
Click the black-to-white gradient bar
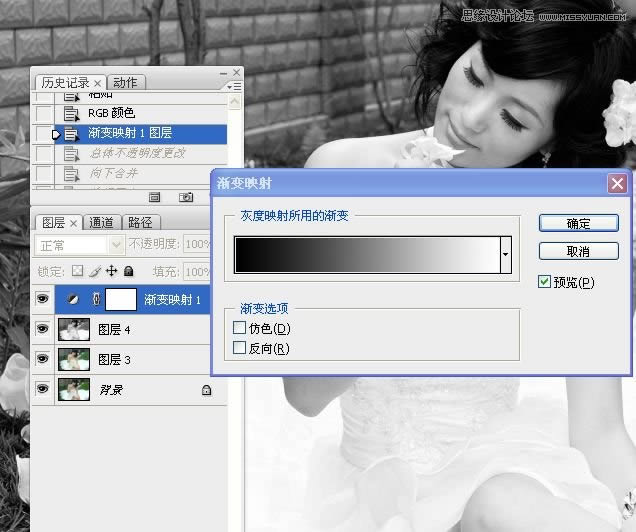pos(366,255)
